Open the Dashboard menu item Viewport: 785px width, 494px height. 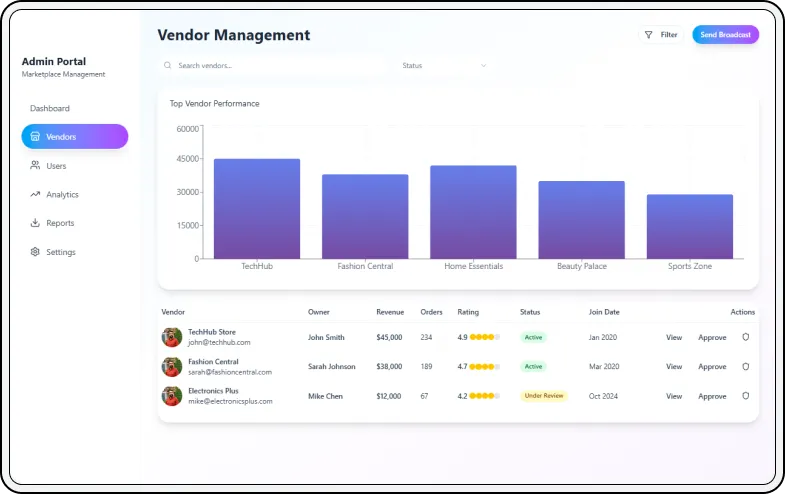coord(50,108)
